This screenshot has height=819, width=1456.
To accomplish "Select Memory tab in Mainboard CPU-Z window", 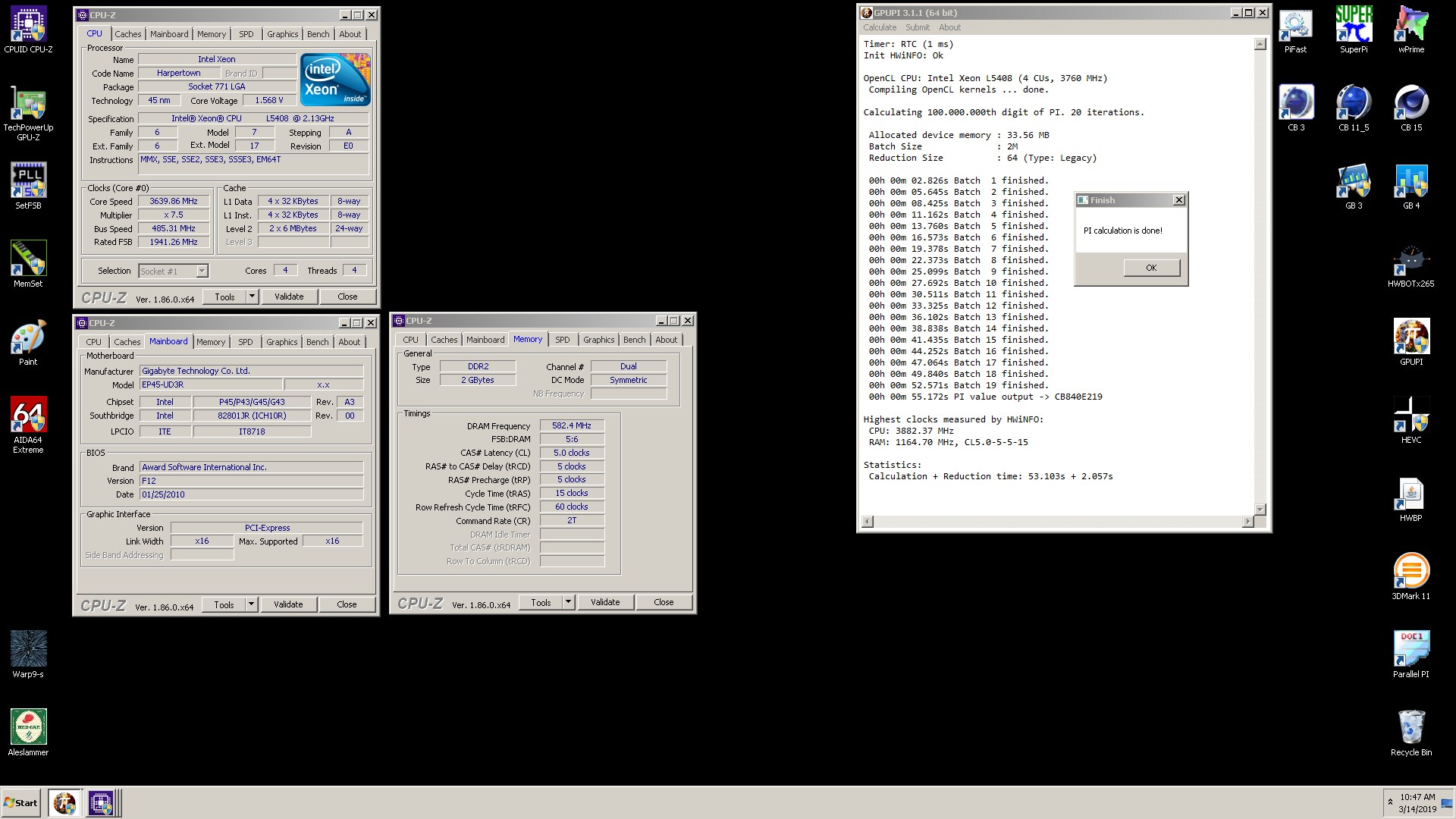I will point(210,342).
